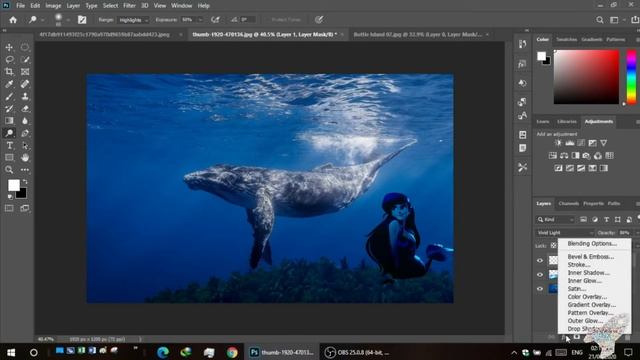This screenshot has height=360, width=640.
Task: Select the Eraser tool
Action: coord(25,109)
